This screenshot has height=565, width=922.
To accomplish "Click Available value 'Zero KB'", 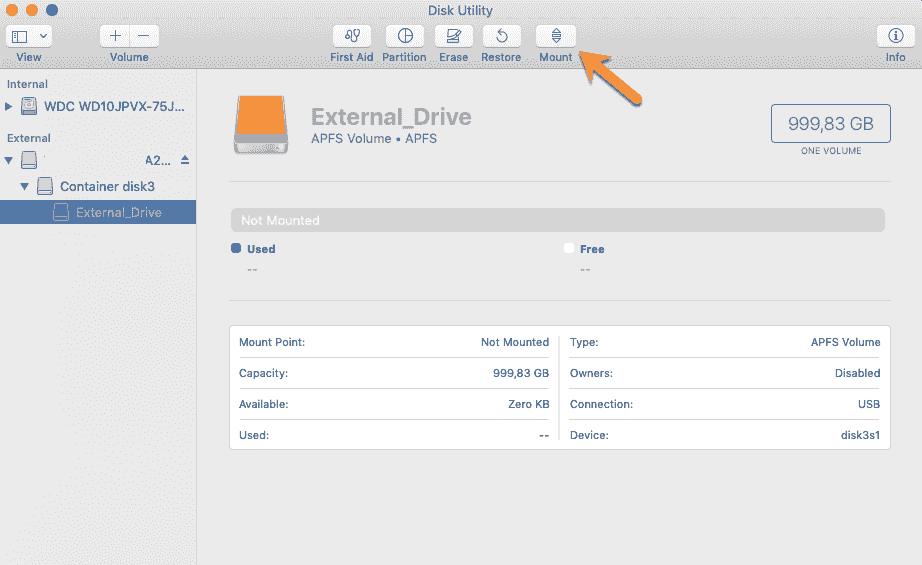I will pyautogui.click(x=529, y=404).
